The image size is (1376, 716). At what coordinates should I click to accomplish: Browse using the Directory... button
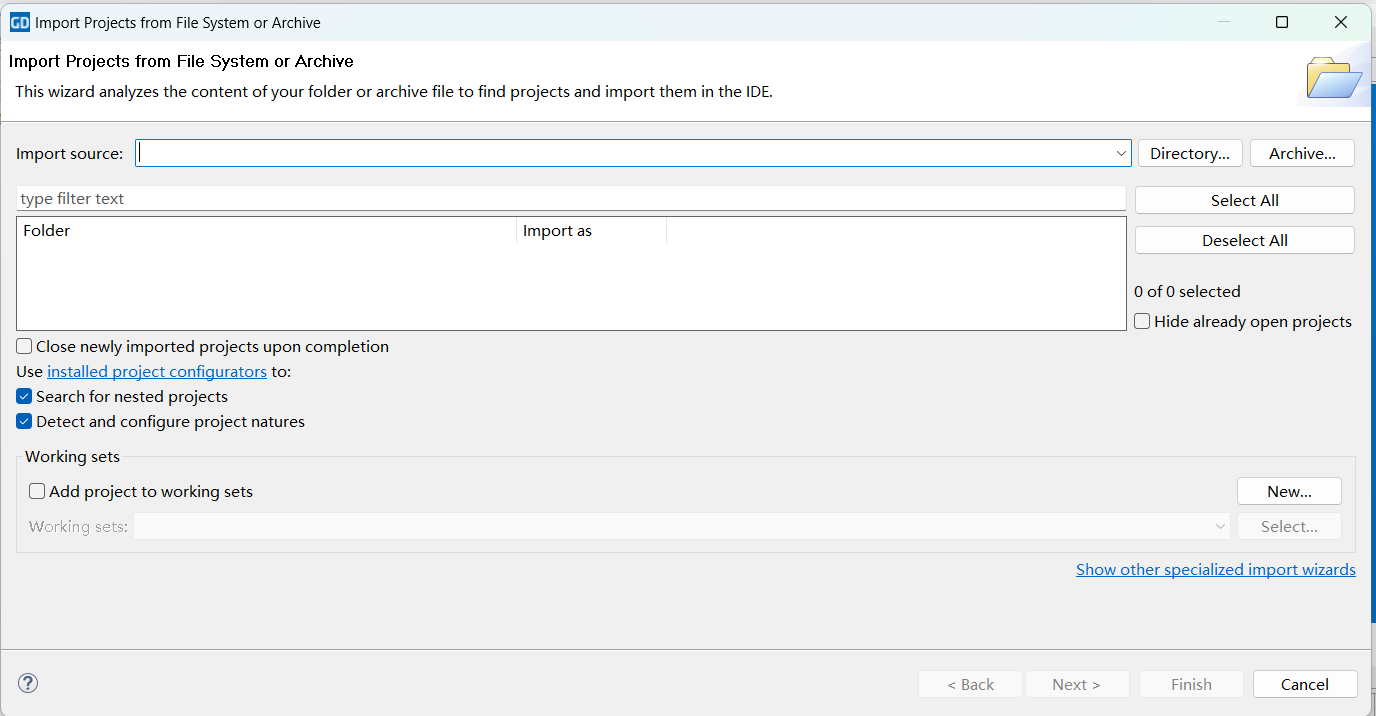click(1190, 154)
